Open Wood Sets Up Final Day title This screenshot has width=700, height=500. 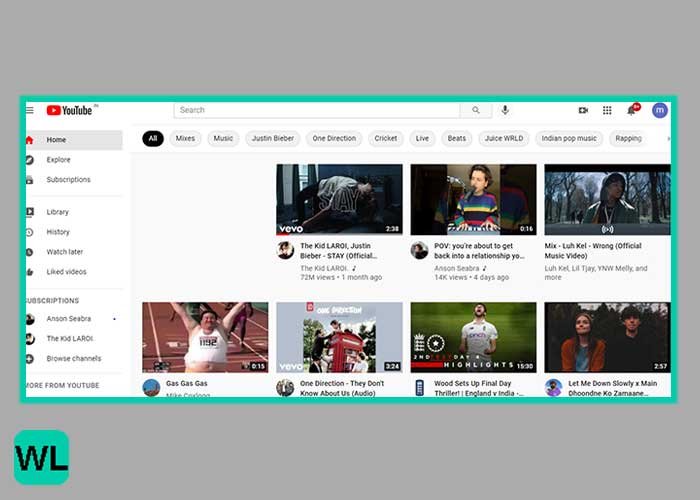(479, 388)
